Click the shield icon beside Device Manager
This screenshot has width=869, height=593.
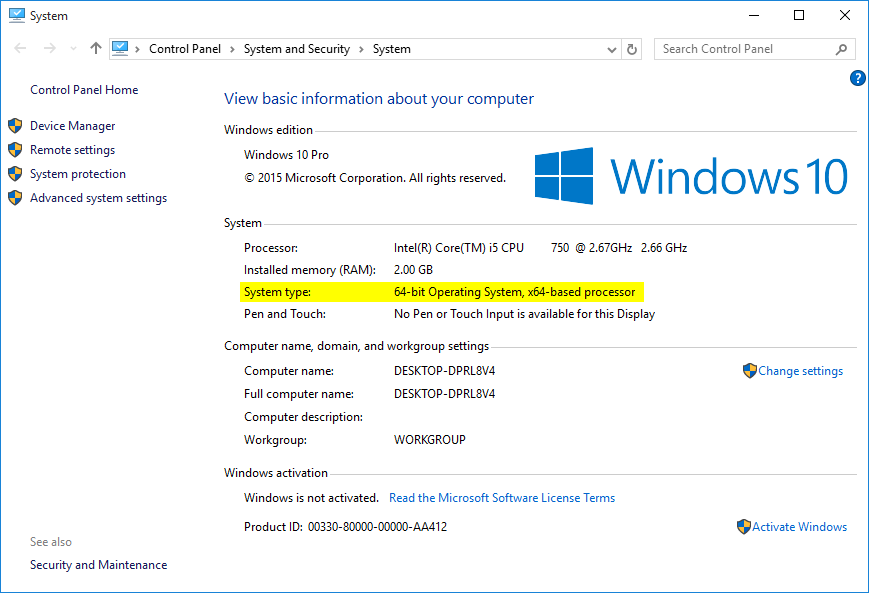click(15, 126)
